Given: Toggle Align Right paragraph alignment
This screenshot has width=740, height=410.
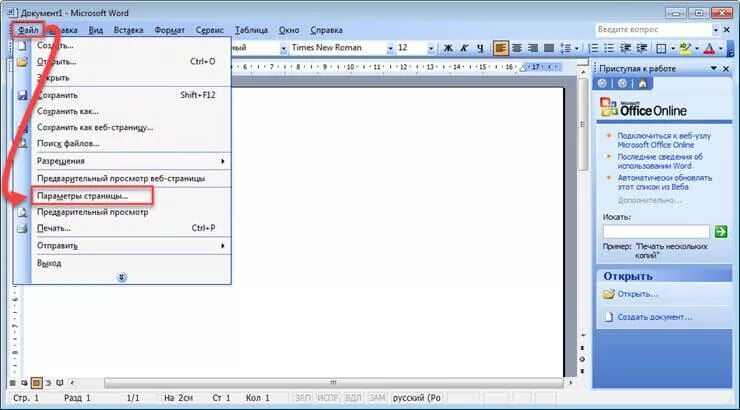Looking at the screenshot, I should click(533, 48).
